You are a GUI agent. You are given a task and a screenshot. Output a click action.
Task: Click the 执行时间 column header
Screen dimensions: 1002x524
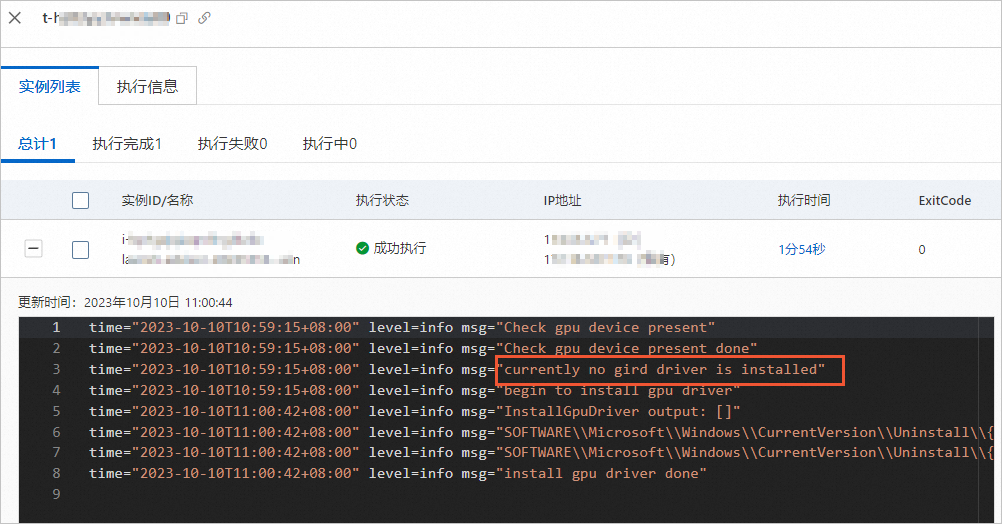point(804,201)
